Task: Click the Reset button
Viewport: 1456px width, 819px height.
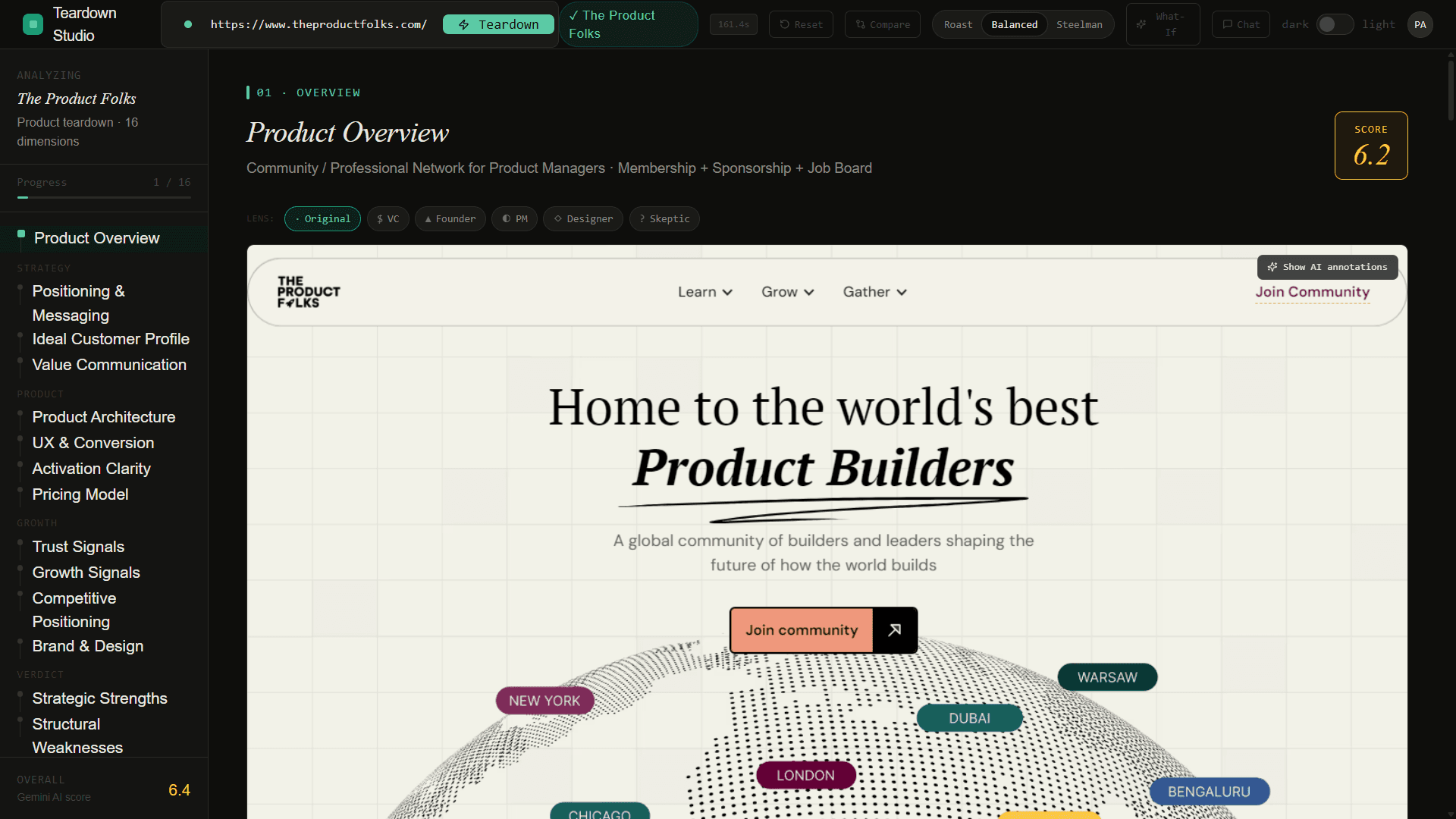Action: tap(801, 24)
